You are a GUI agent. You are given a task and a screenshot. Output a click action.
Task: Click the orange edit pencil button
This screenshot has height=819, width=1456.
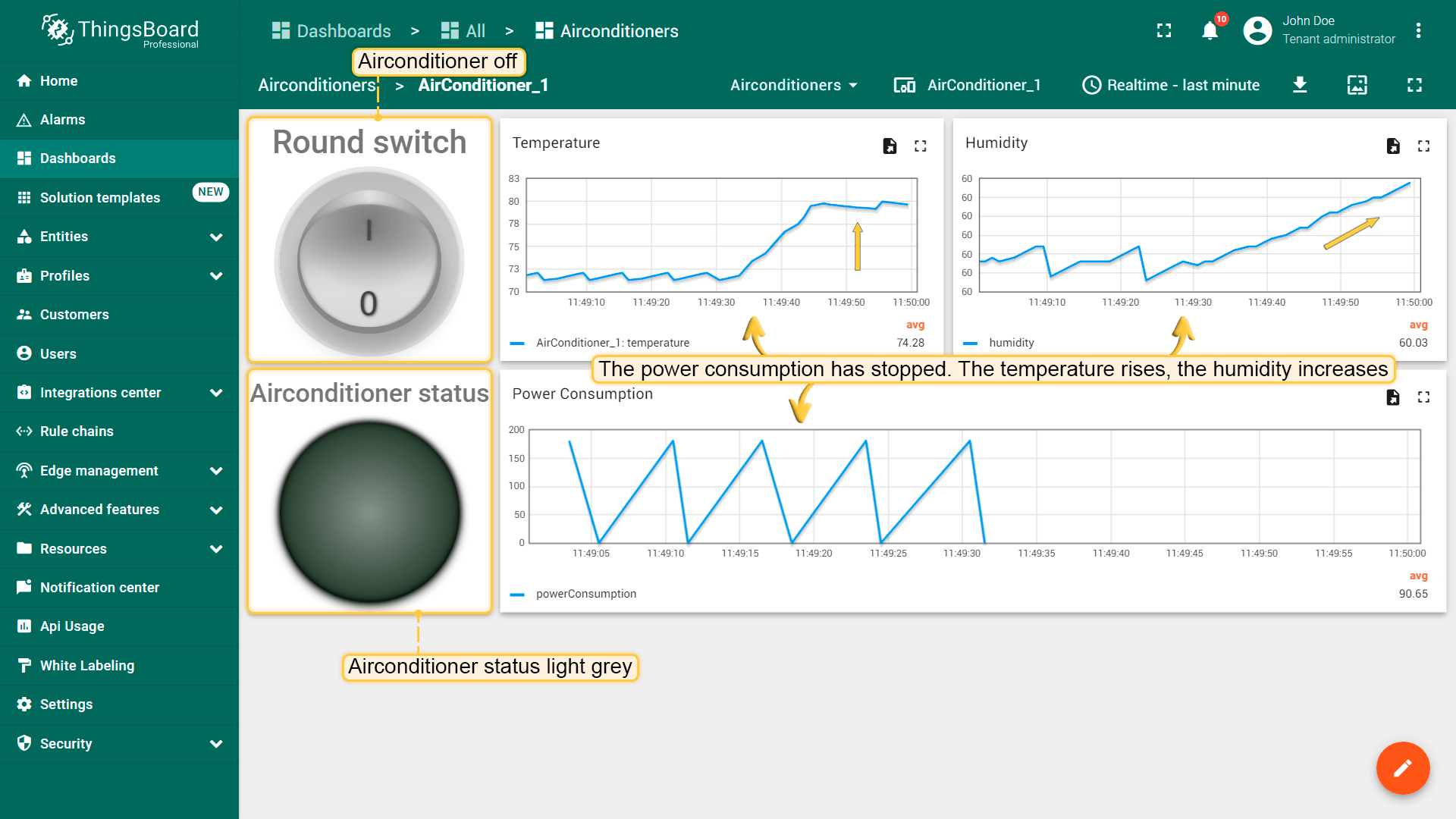coord(1402,768)
